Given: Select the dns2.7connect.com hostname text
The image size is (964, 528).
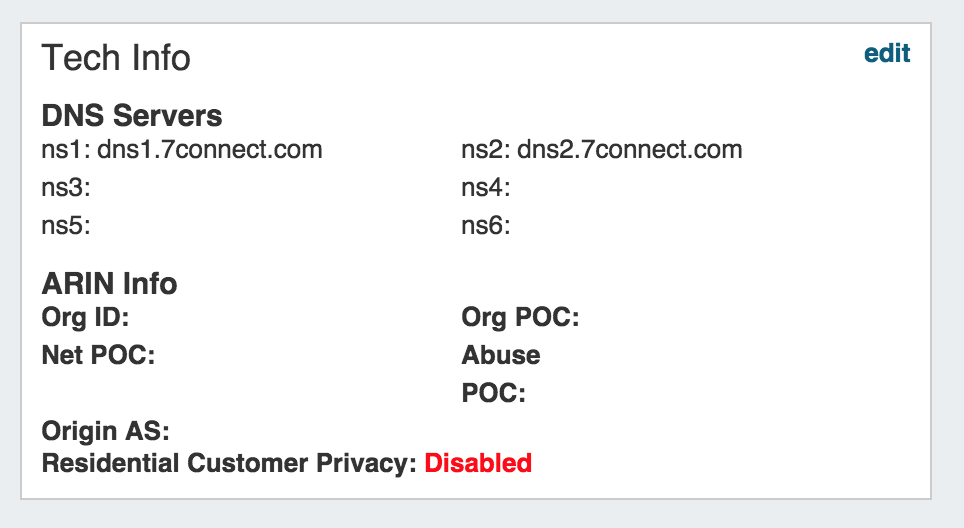Looking at the screenshot, I should point(630,151).
